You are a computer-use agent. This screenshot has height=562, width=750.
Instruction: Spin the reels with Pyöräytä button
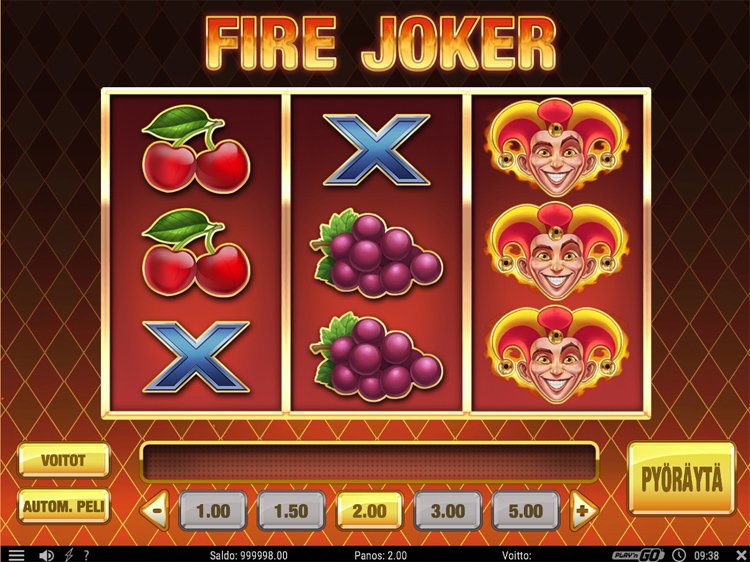(681, 478)
